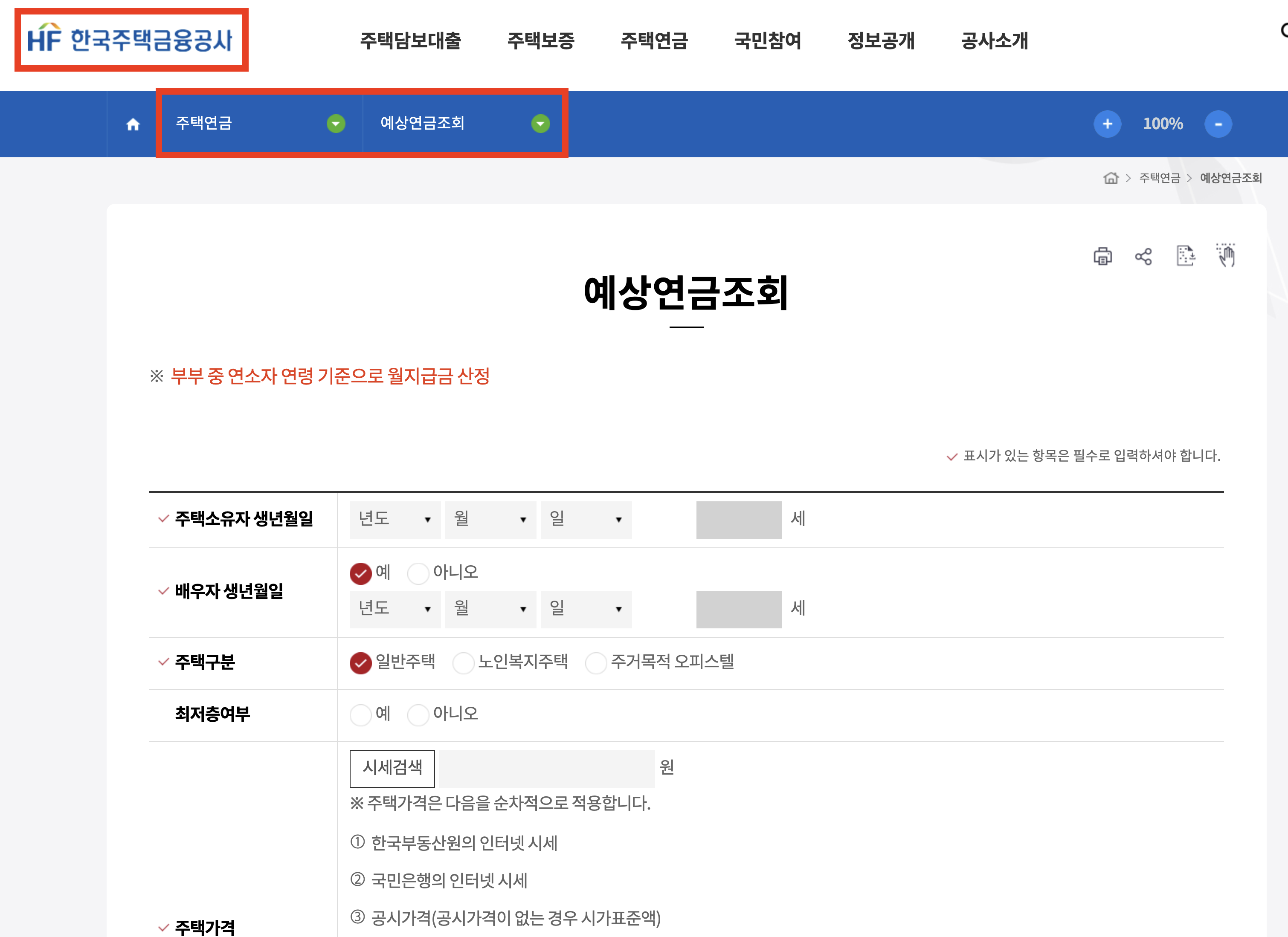Open the 주택담보대출 menu
1288x937 pixels.
(410, 41)
